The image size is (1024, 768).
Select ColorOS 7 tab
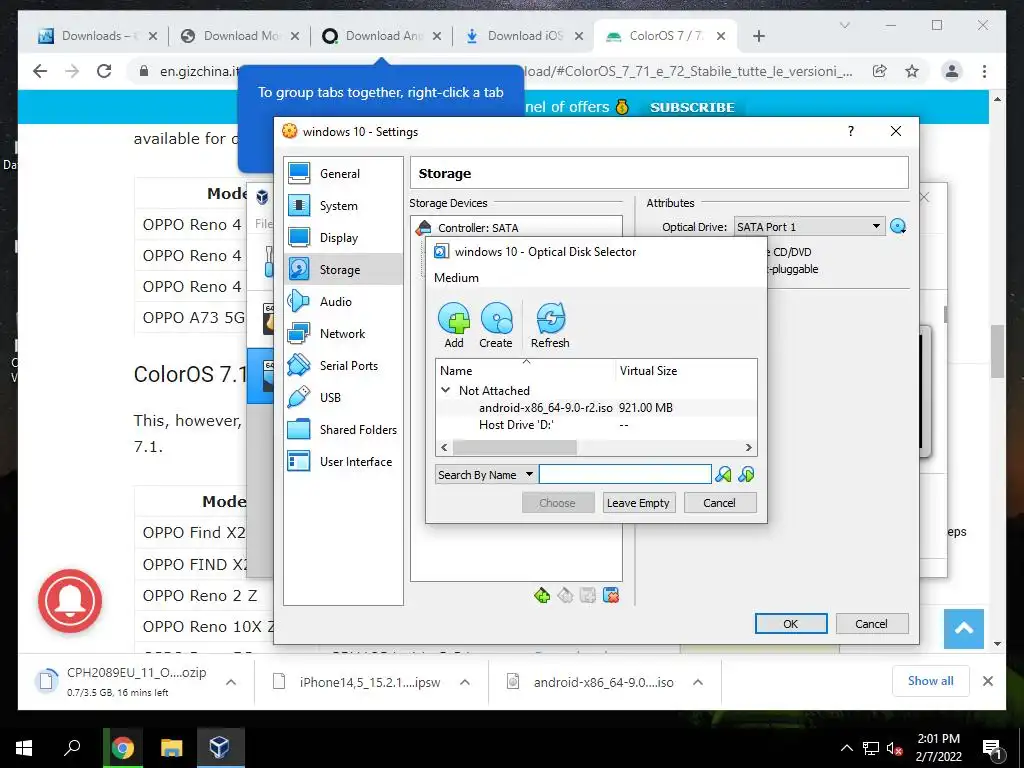coord(665,36)
